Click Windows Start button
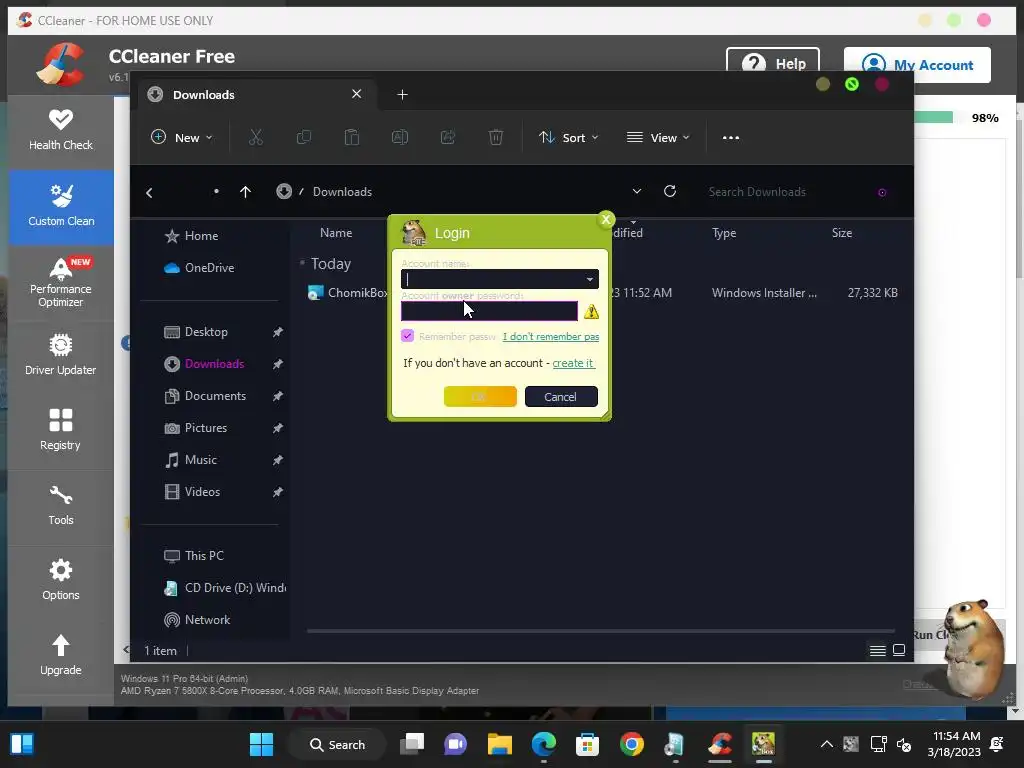Screen dimensions: 1024x768 pos(261,744)
